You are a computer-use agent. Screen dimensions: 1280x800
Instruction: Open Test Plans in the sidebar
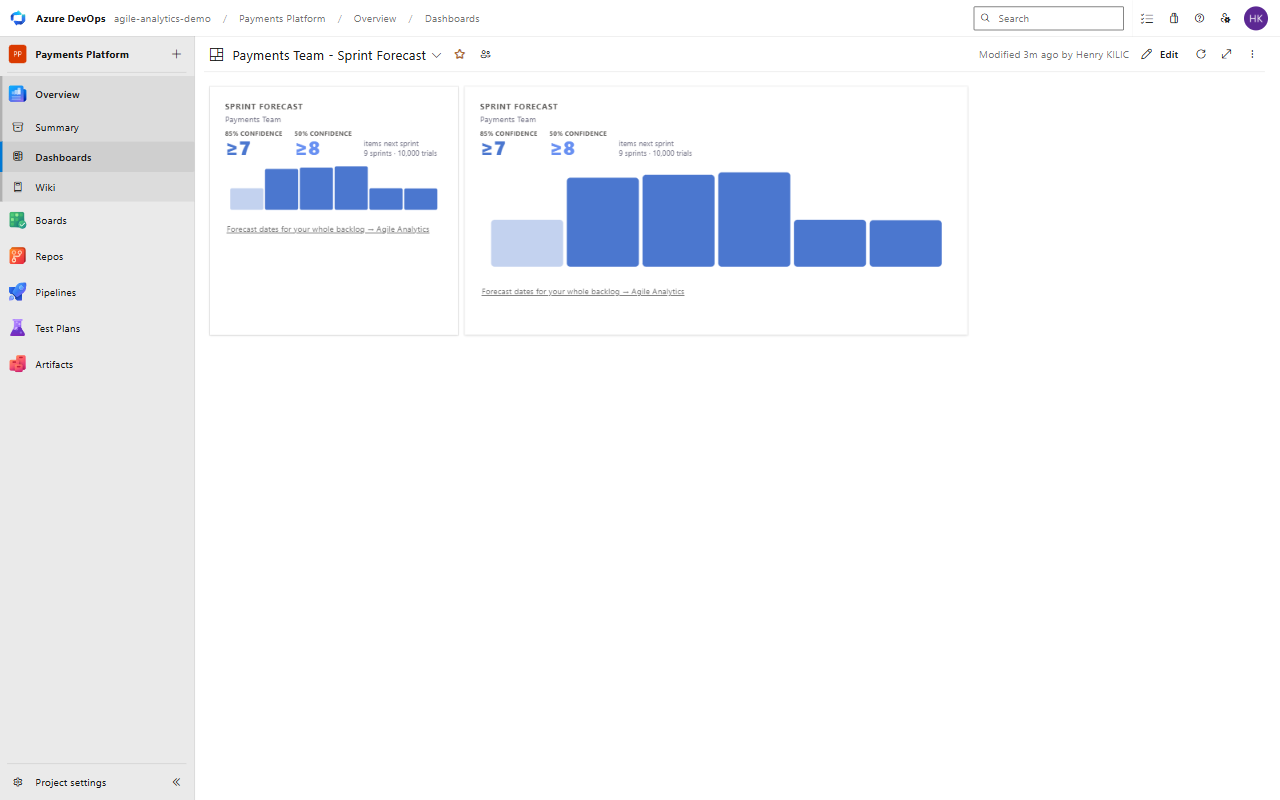(x=97, y=328)
